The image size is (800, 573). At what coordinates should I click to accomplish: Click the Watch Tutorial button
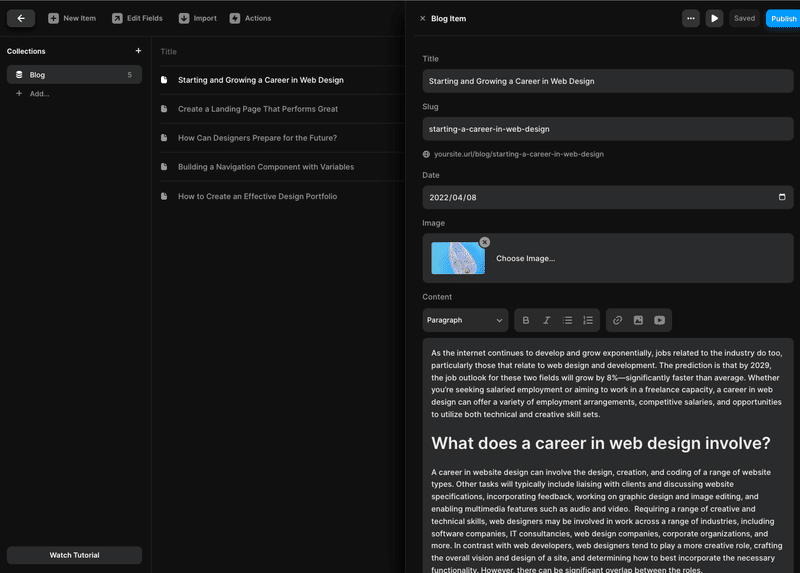(74, 555)
